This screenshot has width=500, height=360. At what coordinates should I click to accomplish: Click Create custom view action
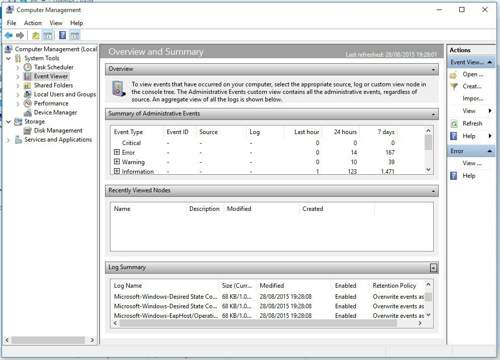click(472, 86)
